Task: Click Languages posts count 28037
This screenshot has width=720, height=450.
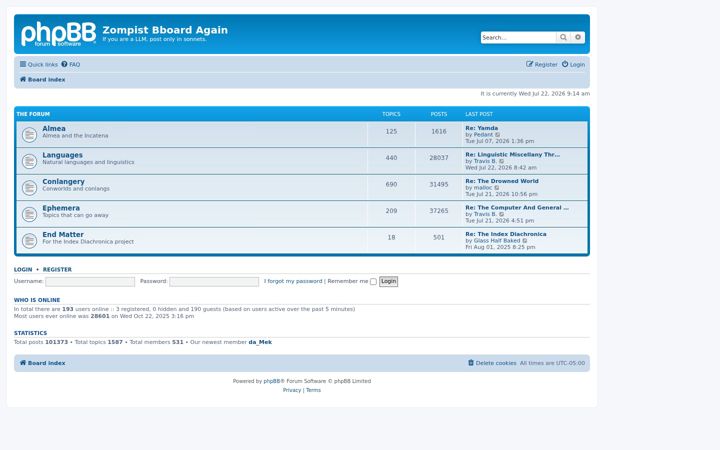Action: (x=439, y=158)
